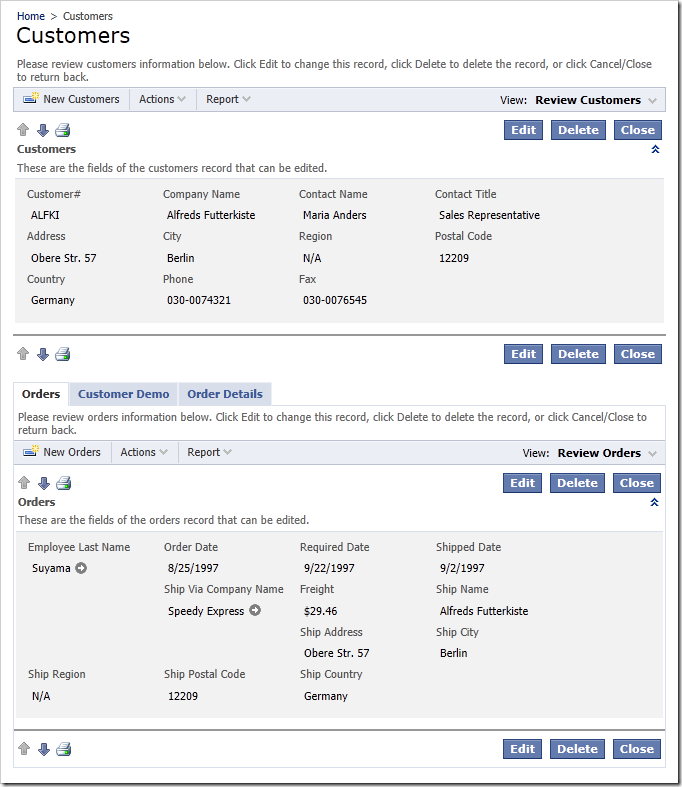The width and height of the screenshot is (682, 787).
Task: Open Report dropdown in Customers toolbar
Action: pos(228,99)
